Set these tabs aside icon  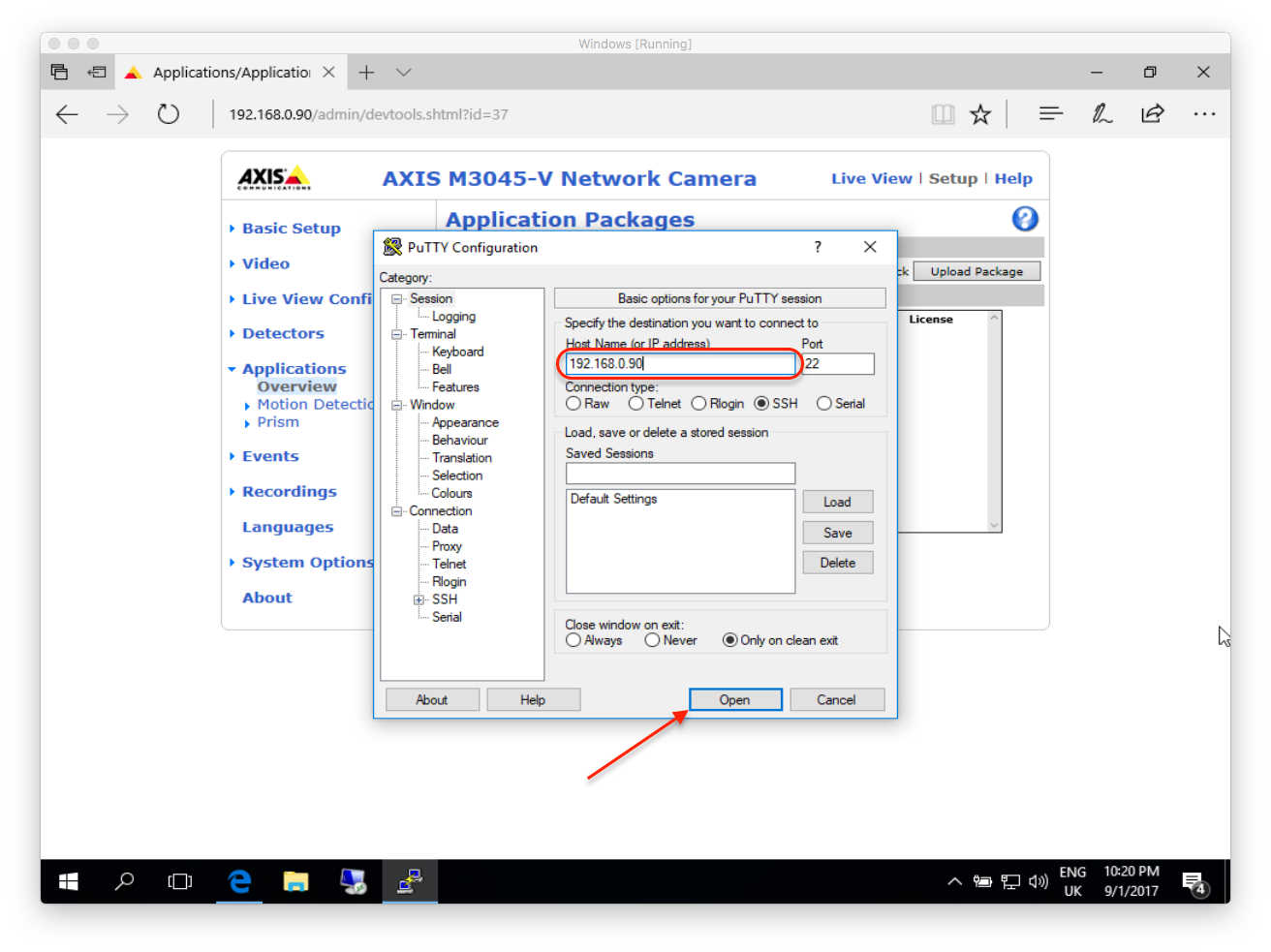coord(97,73)
